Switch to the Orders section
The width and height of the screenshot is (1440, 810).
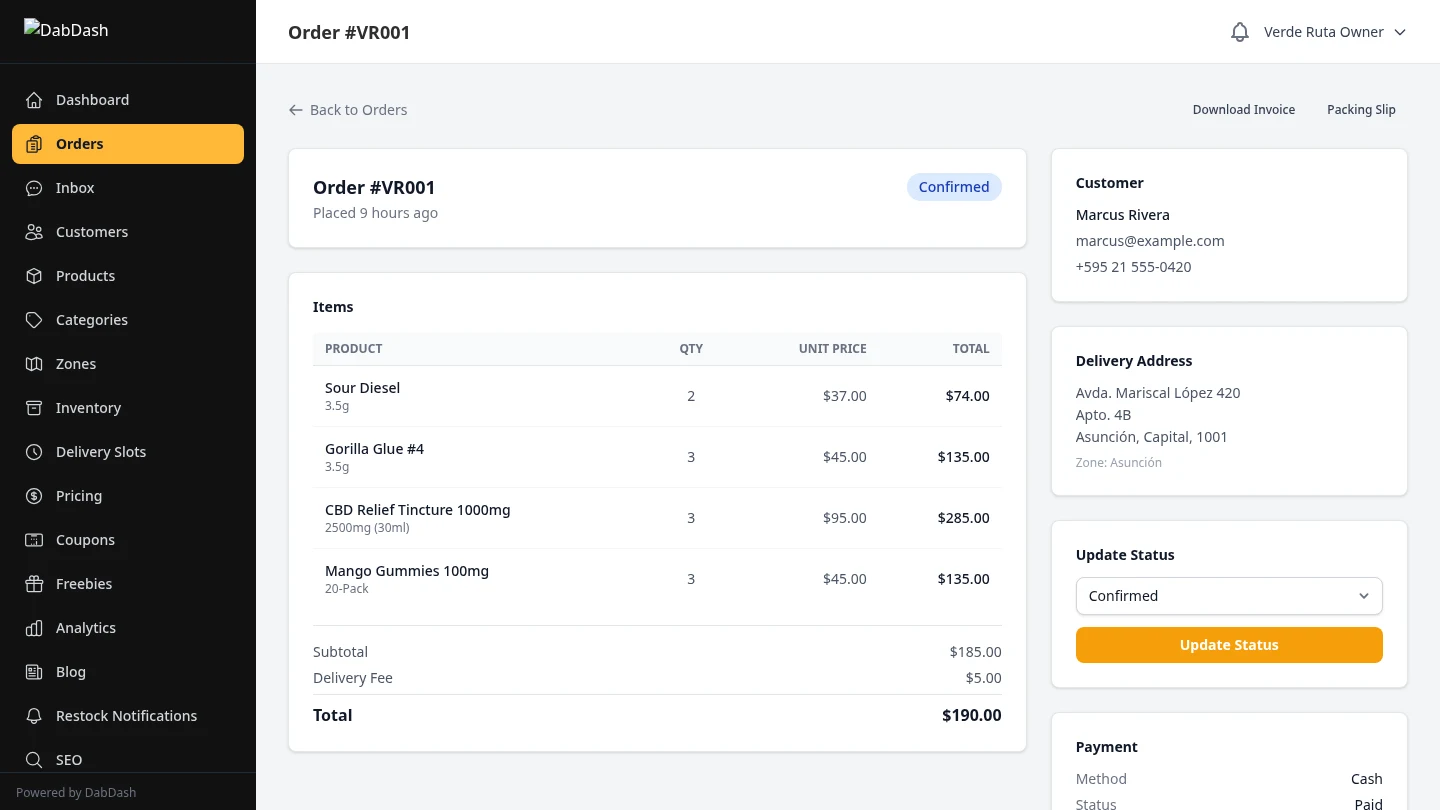coord(79,144)
